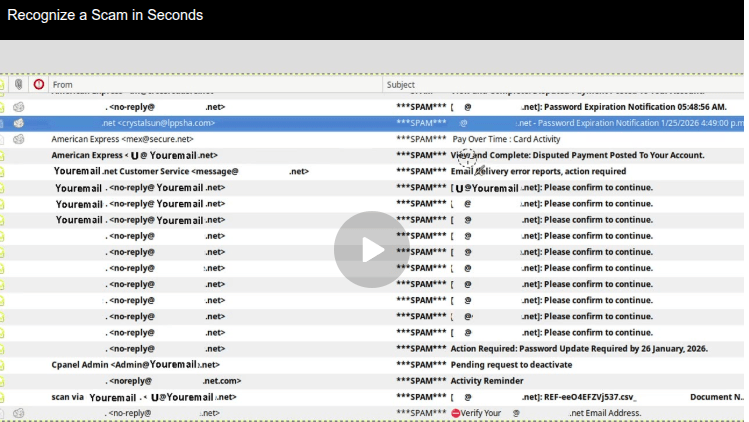Click status icon beside Password Expiration 05:48:56 AM row
This screenshot has width=749, height=422.
[19, 107]
